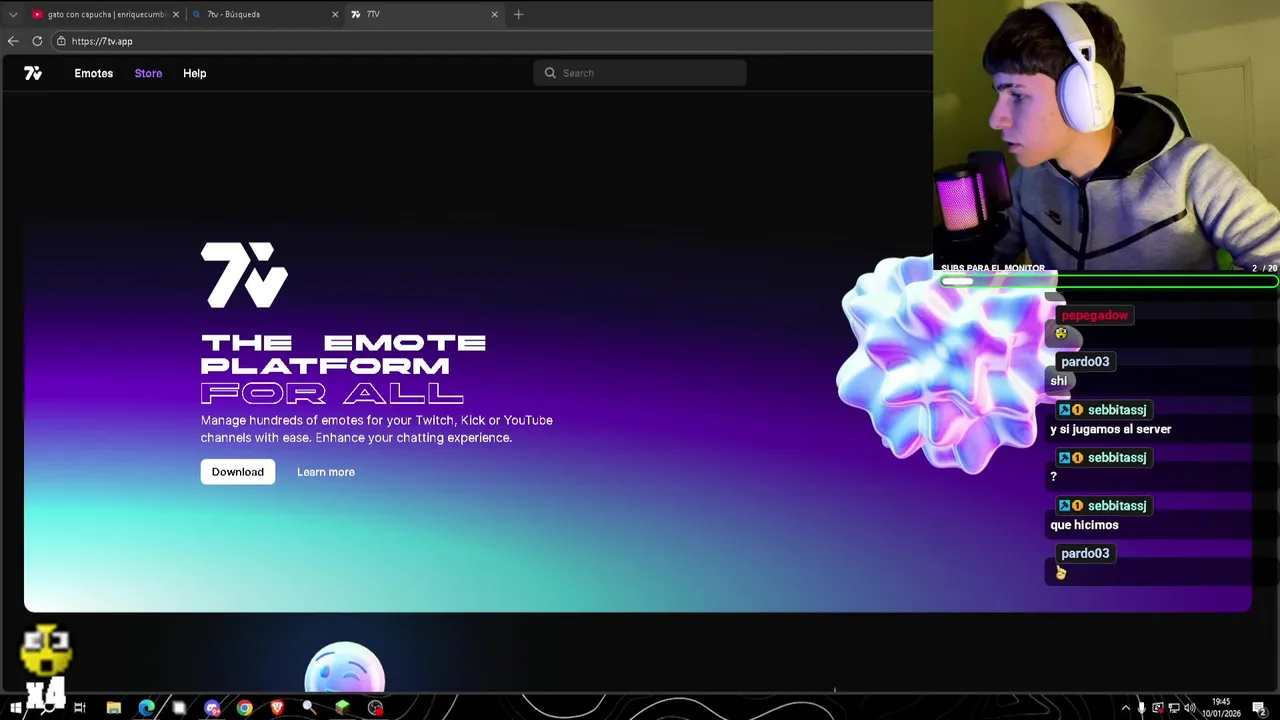Open the OBS recording icon on taskbar
This screenshot has height=720, width=1280.
375,708
